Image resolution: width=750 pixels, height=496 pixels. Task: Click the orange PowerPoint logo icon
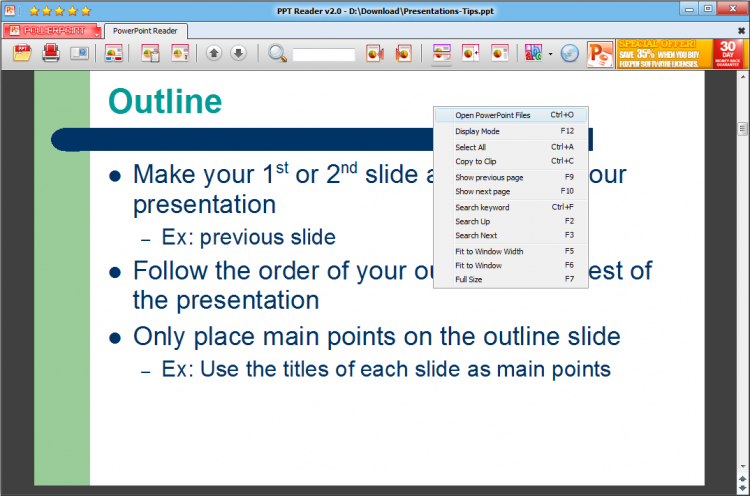click(x=600, y=54)
